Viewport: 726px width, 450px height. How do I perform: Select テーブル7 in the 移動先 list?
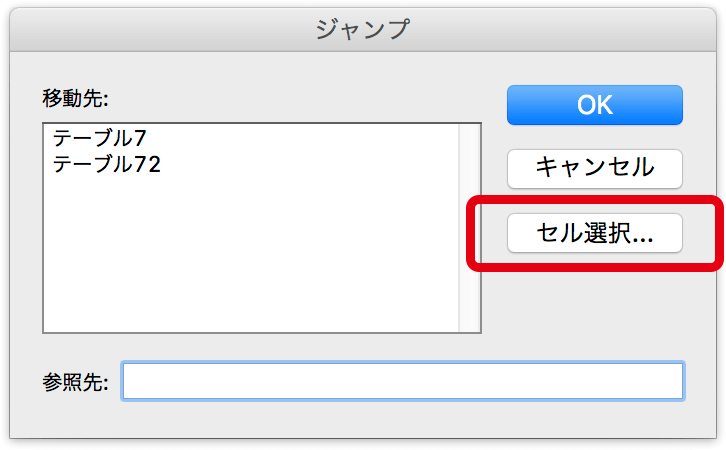coord(100,138)
